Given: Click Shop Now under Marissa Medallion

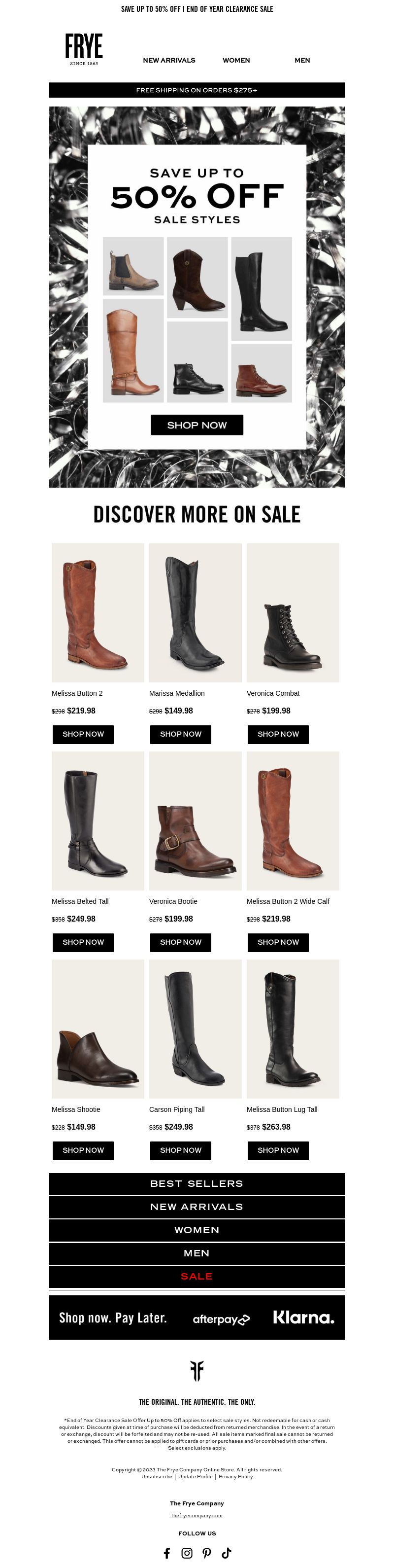Looking at the screenshot, I should pyautogui.click(x=181, y=734).
